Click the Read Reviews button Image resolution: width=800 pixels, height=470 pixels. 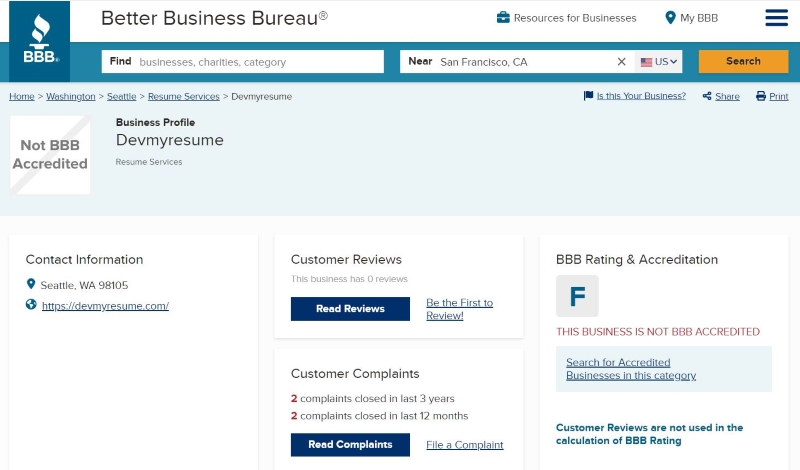tap(350, 309)
